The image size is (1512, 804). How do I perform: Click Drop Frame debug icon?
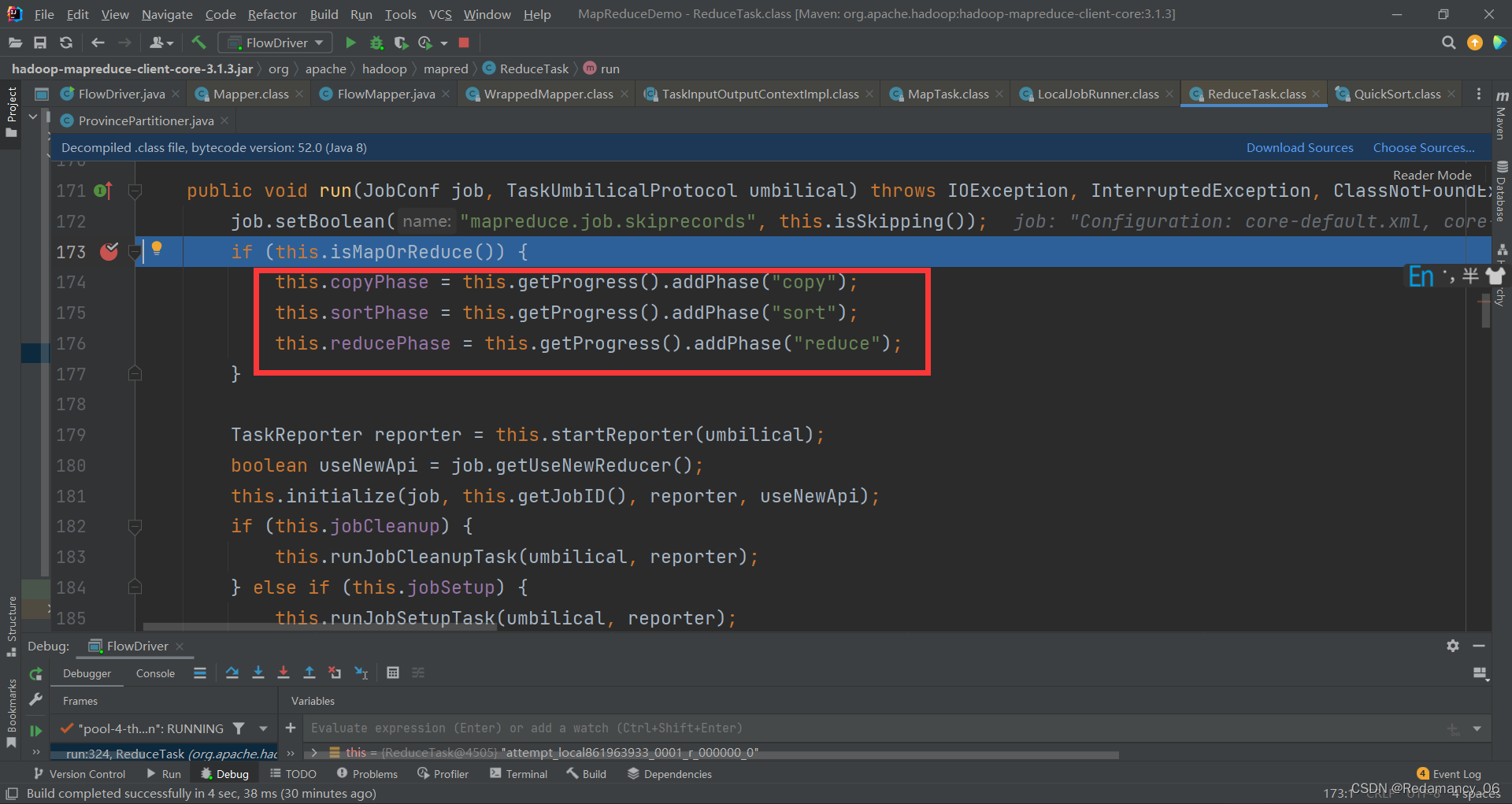335,672
